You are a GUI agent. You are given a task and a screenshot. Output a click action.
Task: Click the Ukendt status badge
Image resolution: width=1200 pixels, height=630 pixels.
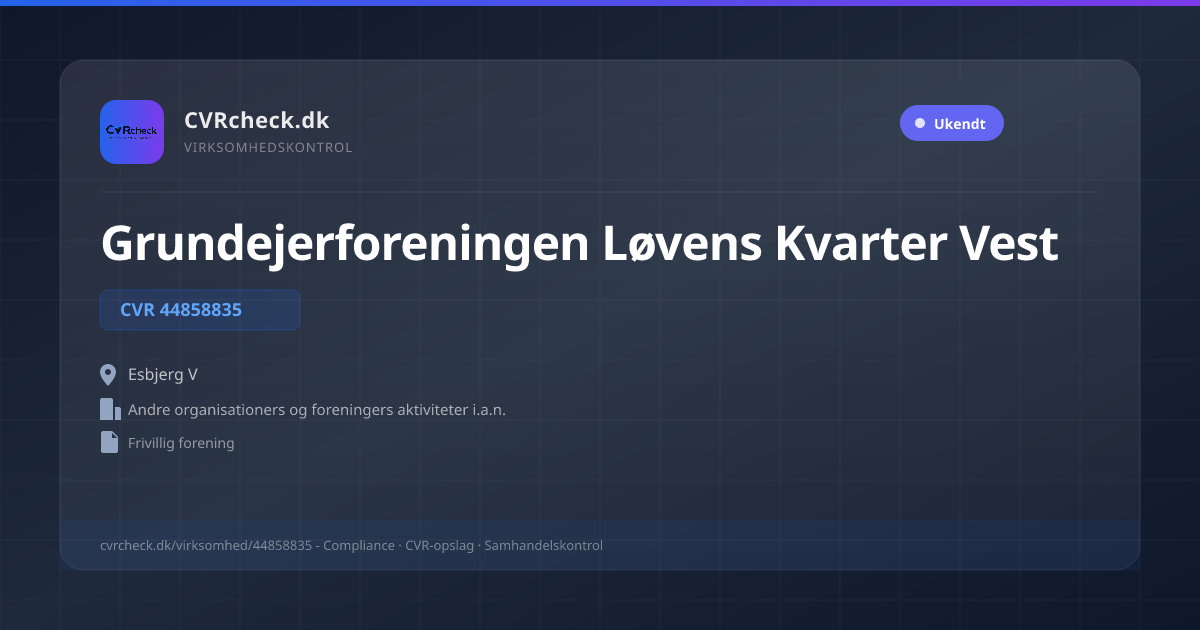tap(952, 123)
